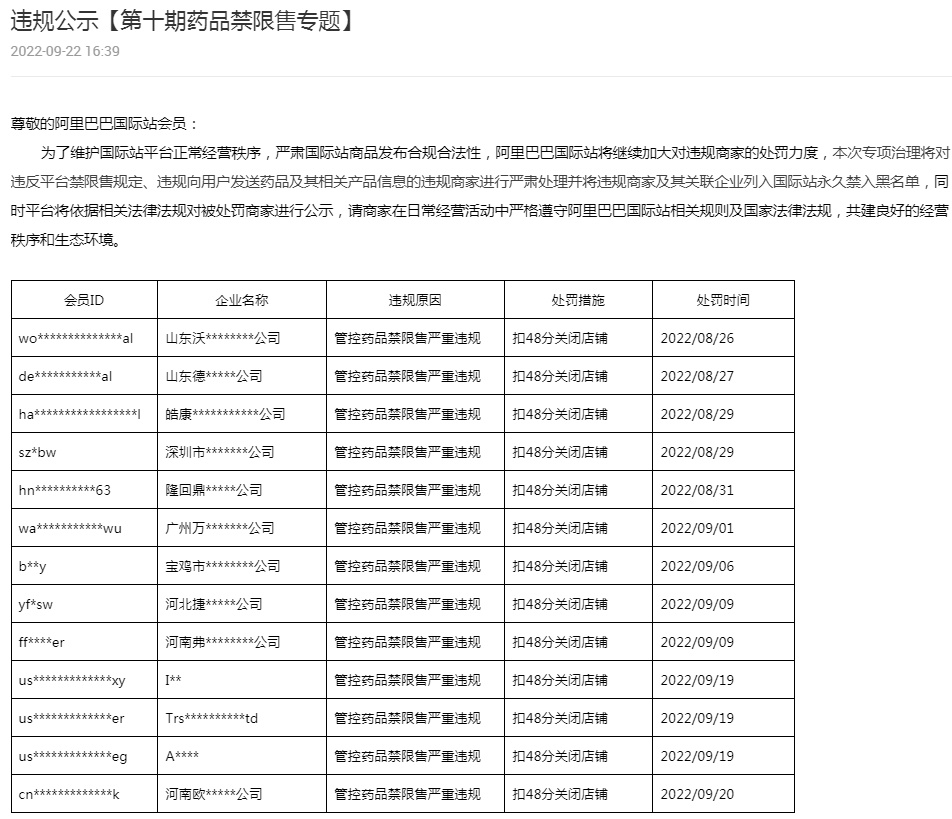Screen dimensions: 952x819
Task: Click the 2022/09/09 date in the ff****er row
Action: [x=697, y=642]
